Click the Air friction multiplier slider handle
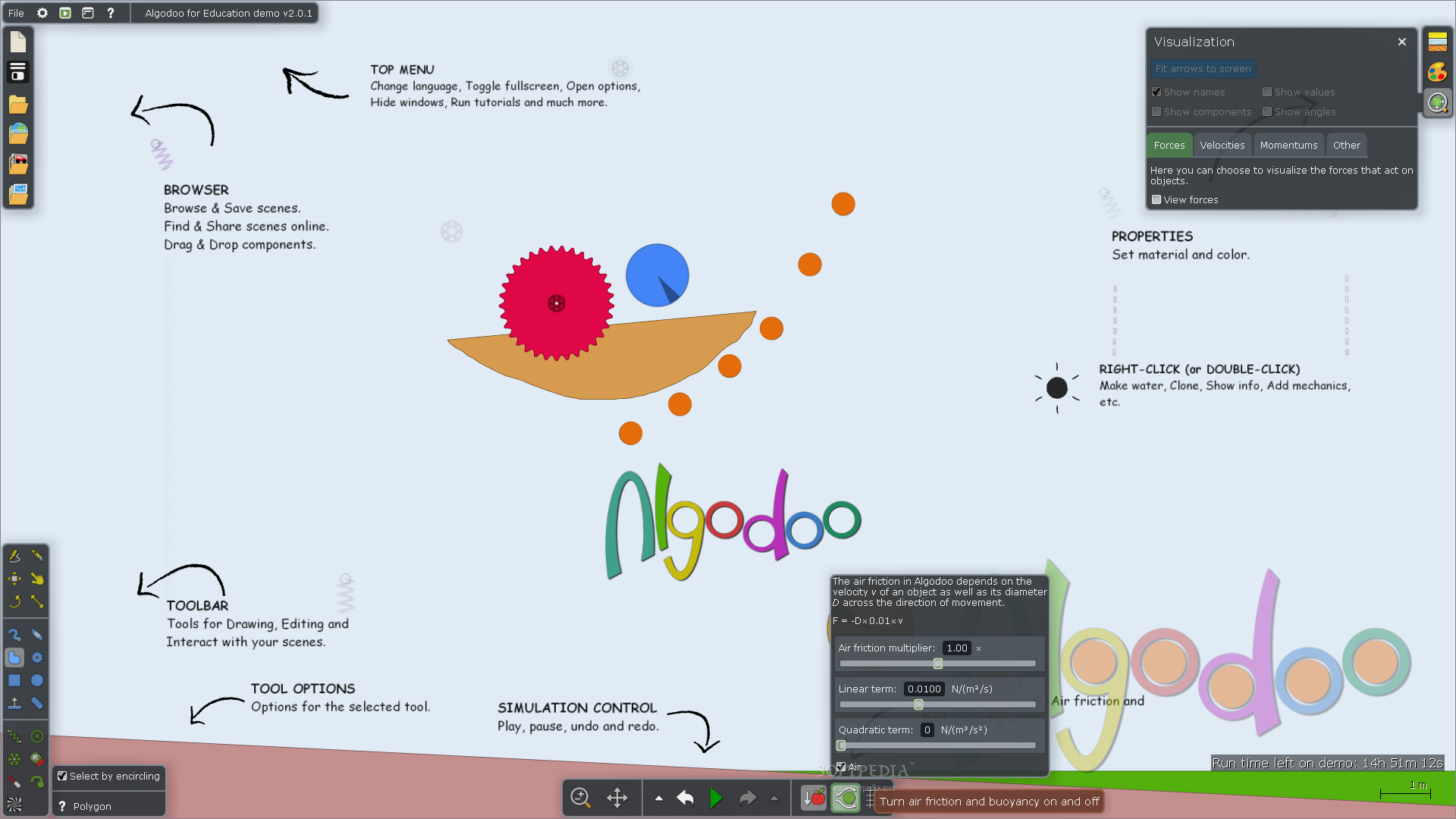The height and width of the screenshot is (819, 1456). (x=938, y=664)
